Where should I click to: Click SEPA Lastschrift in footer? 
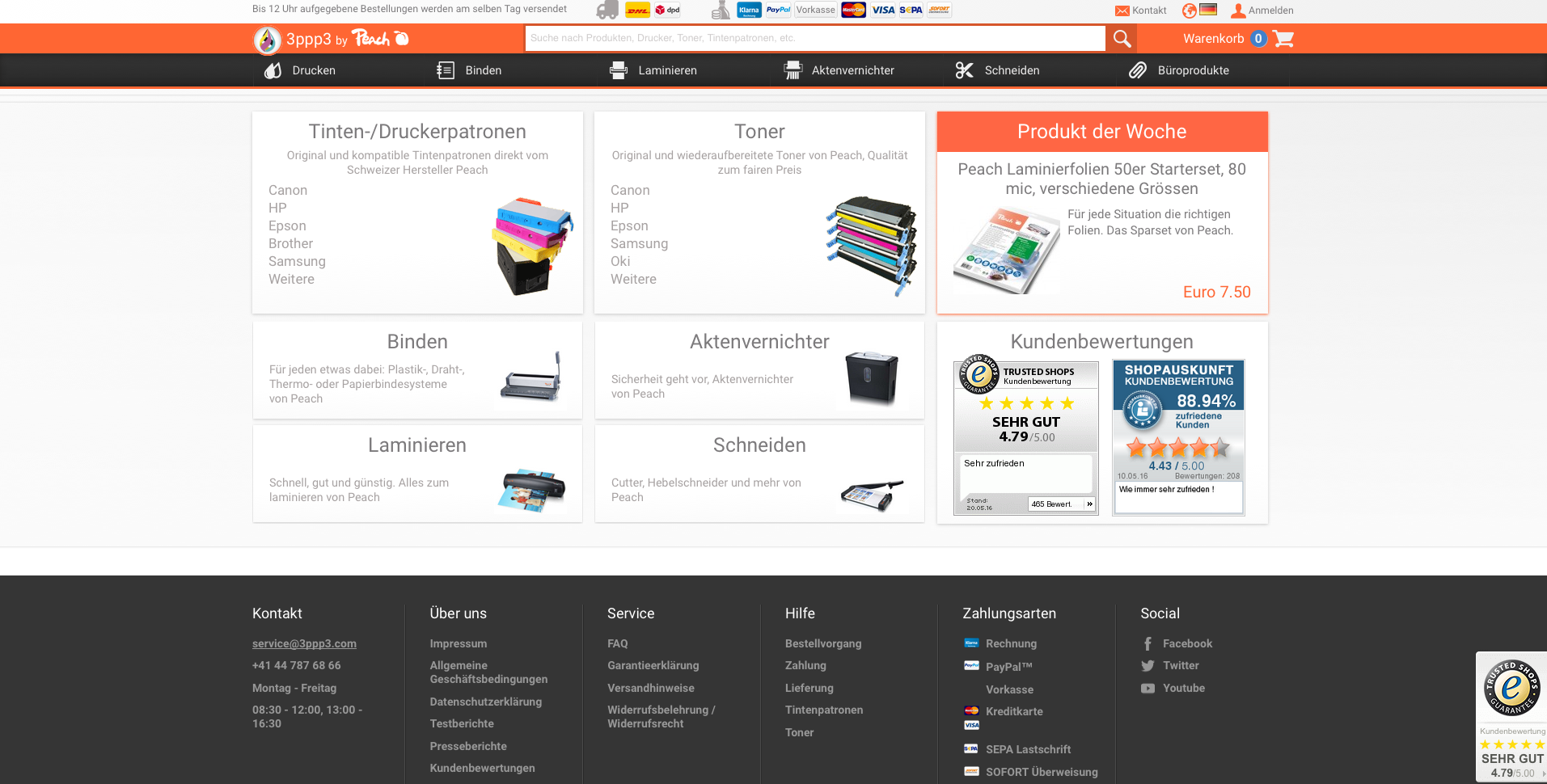tap(1028, 750)
